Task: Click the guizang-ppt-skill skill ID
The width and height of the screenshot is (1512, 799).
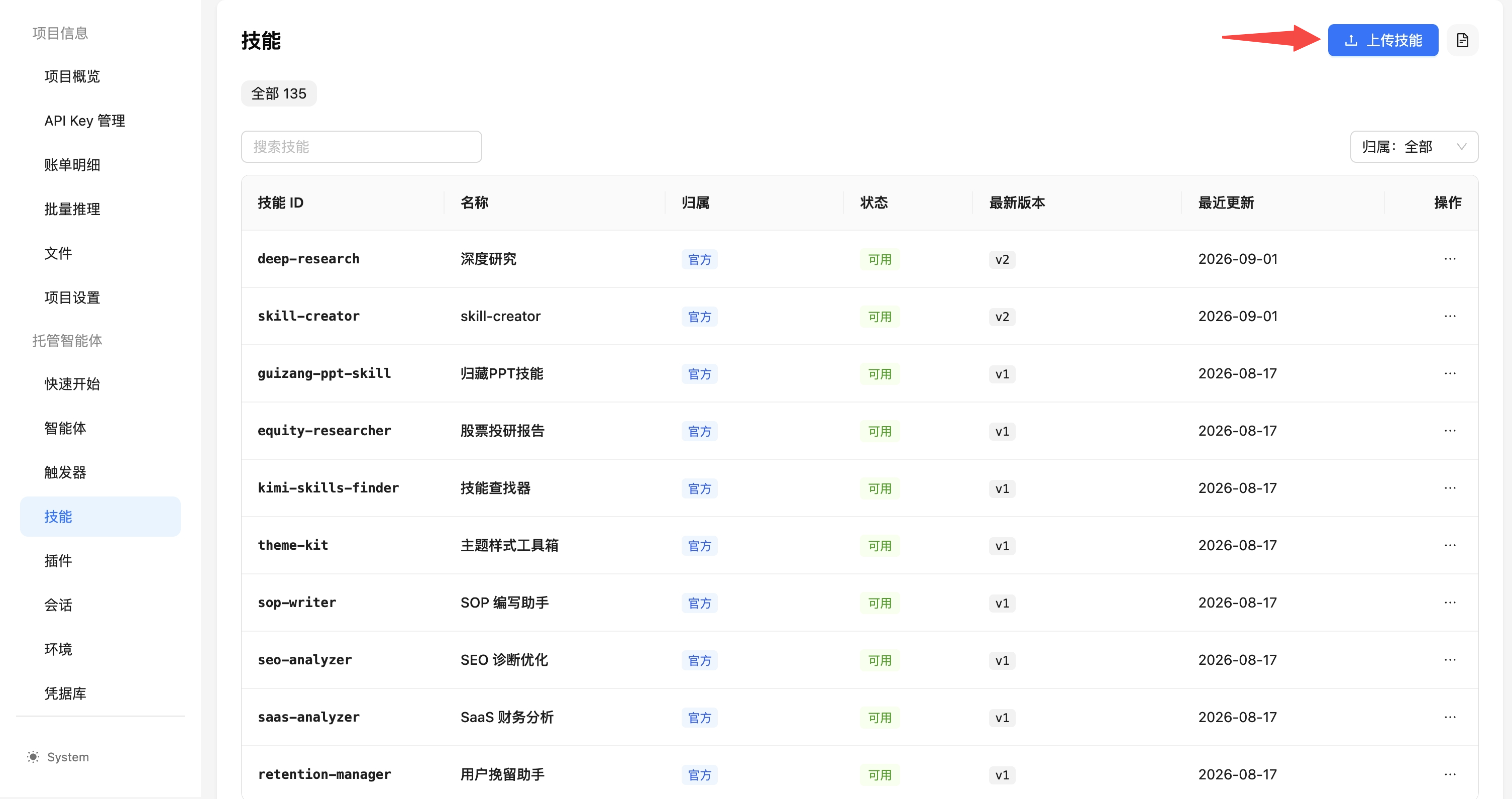Action: 324,373
